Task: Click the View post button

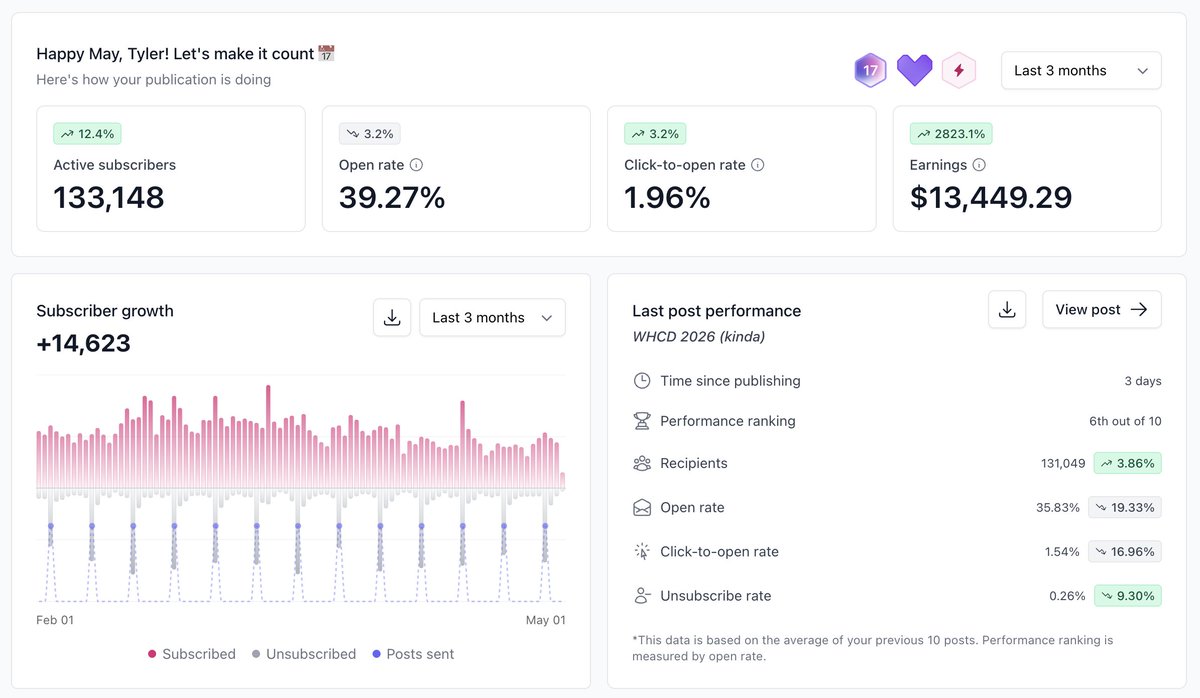Action: (x=1102, y=310)
